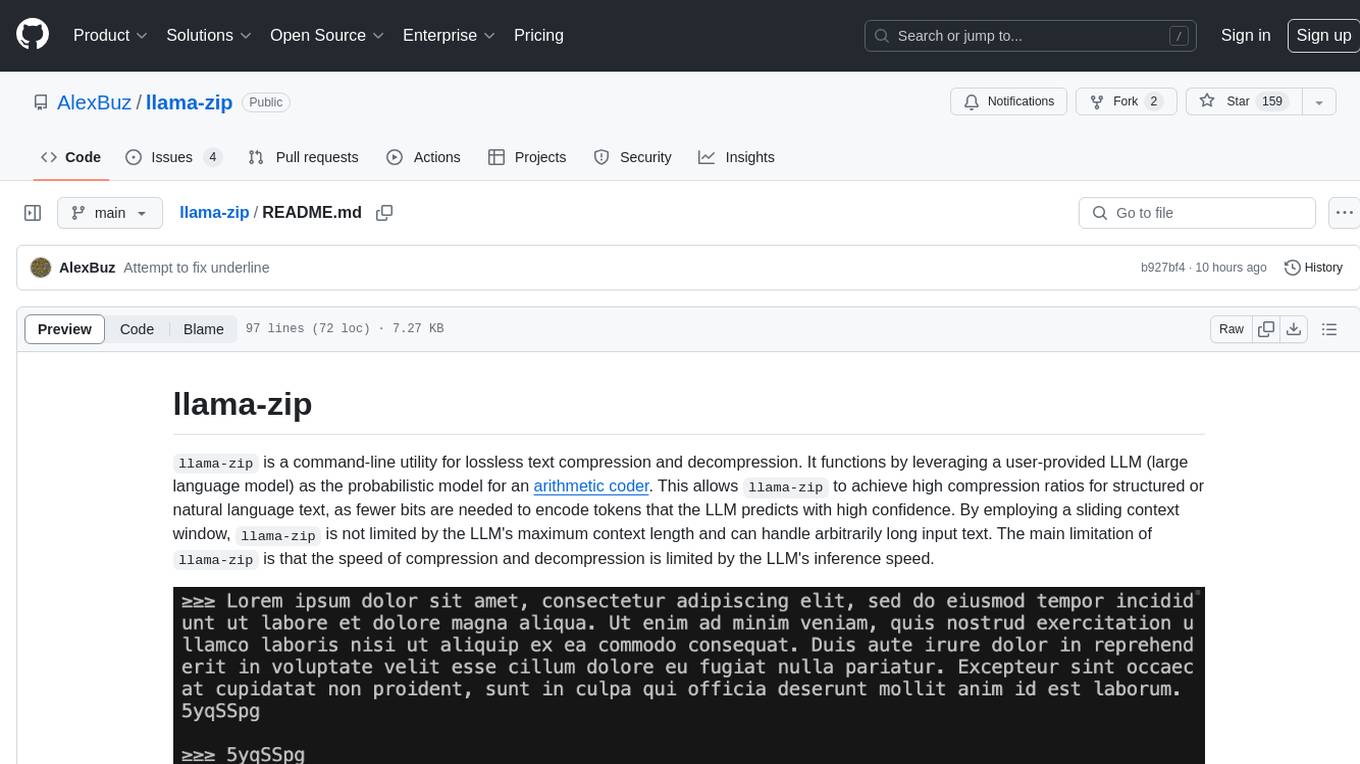Click the Public visibility badge
This screenshot has height=764, width=1360.
pyautogui.click(x=266, y=102)
